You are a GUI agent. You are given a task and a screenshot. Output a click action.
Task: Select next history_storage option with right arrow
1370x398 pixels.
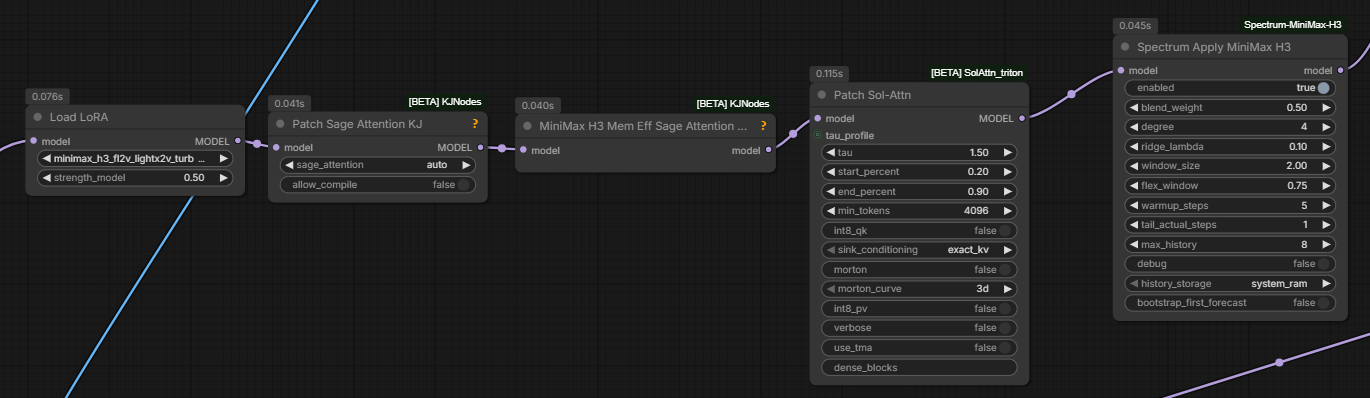pyautogui.click(x=1328, y=283)
